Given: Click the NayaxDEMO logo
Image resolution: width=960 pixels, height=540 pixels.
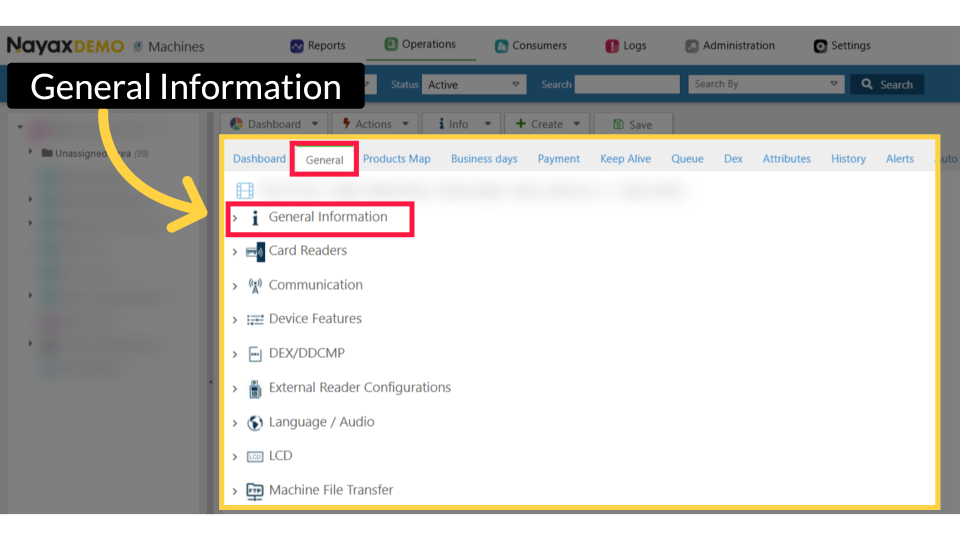Looking at the screenshot, I should (66, 46).
